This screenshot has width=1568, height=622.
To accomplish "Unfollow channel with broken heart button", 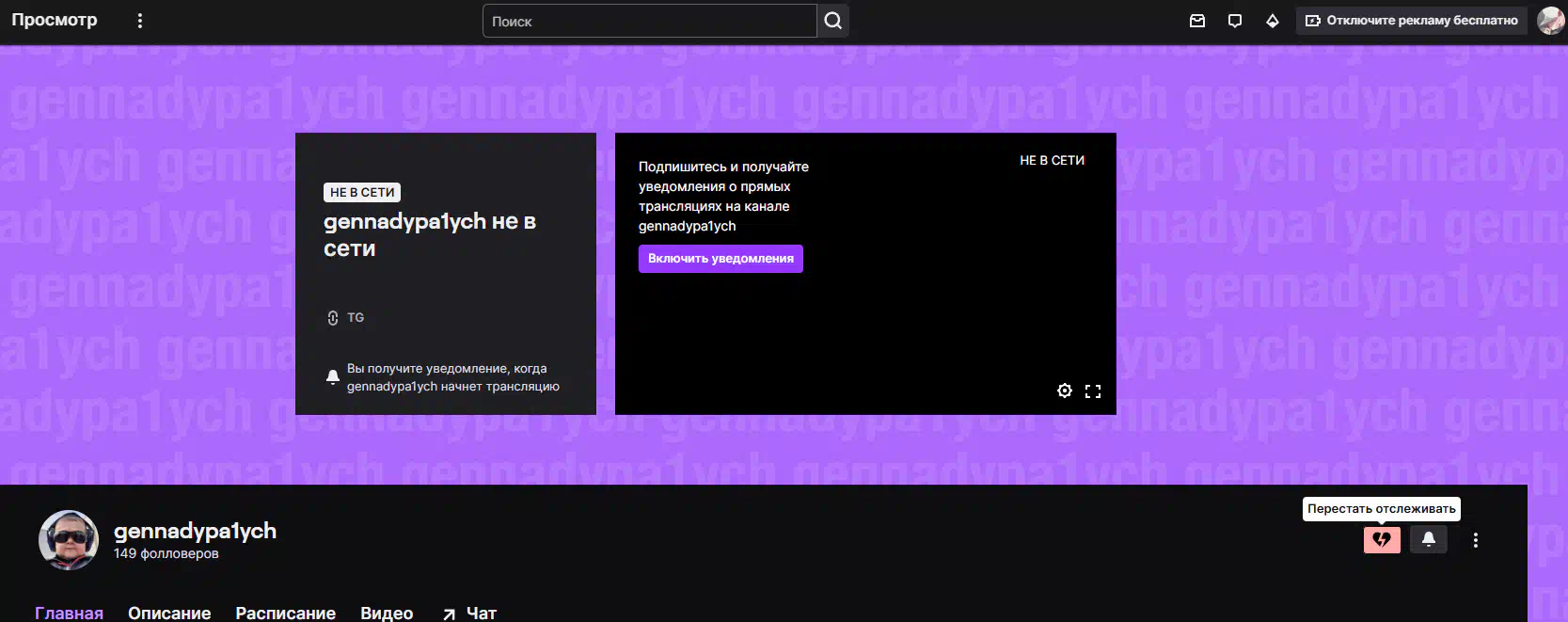I will tap(1382, 540).
